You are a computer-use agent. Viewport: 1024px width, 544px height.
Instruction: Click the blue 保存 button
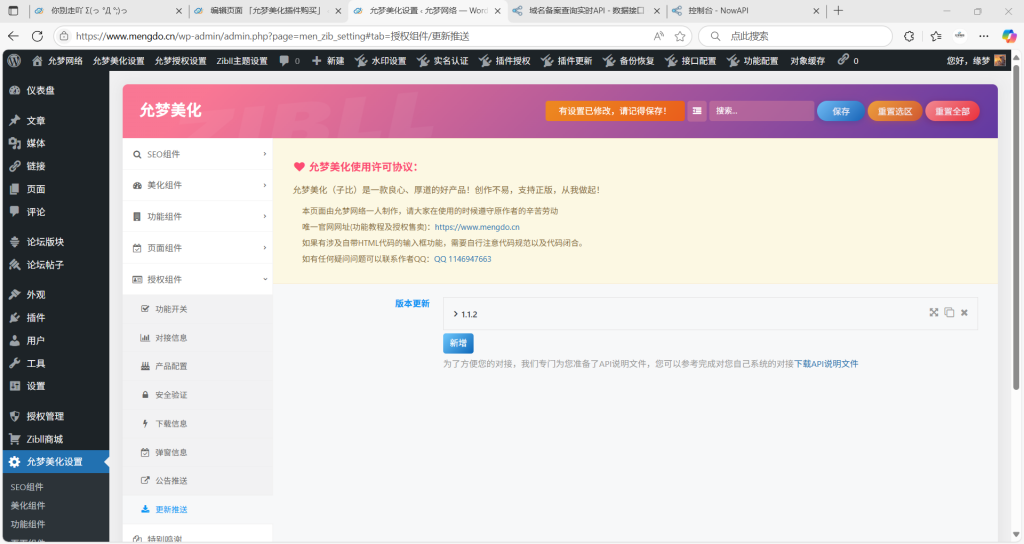[x=841, y=111]
